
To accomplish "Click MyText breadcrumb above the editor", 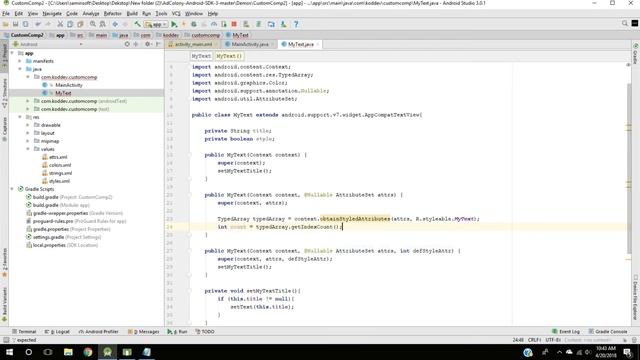I will [201, 56].
